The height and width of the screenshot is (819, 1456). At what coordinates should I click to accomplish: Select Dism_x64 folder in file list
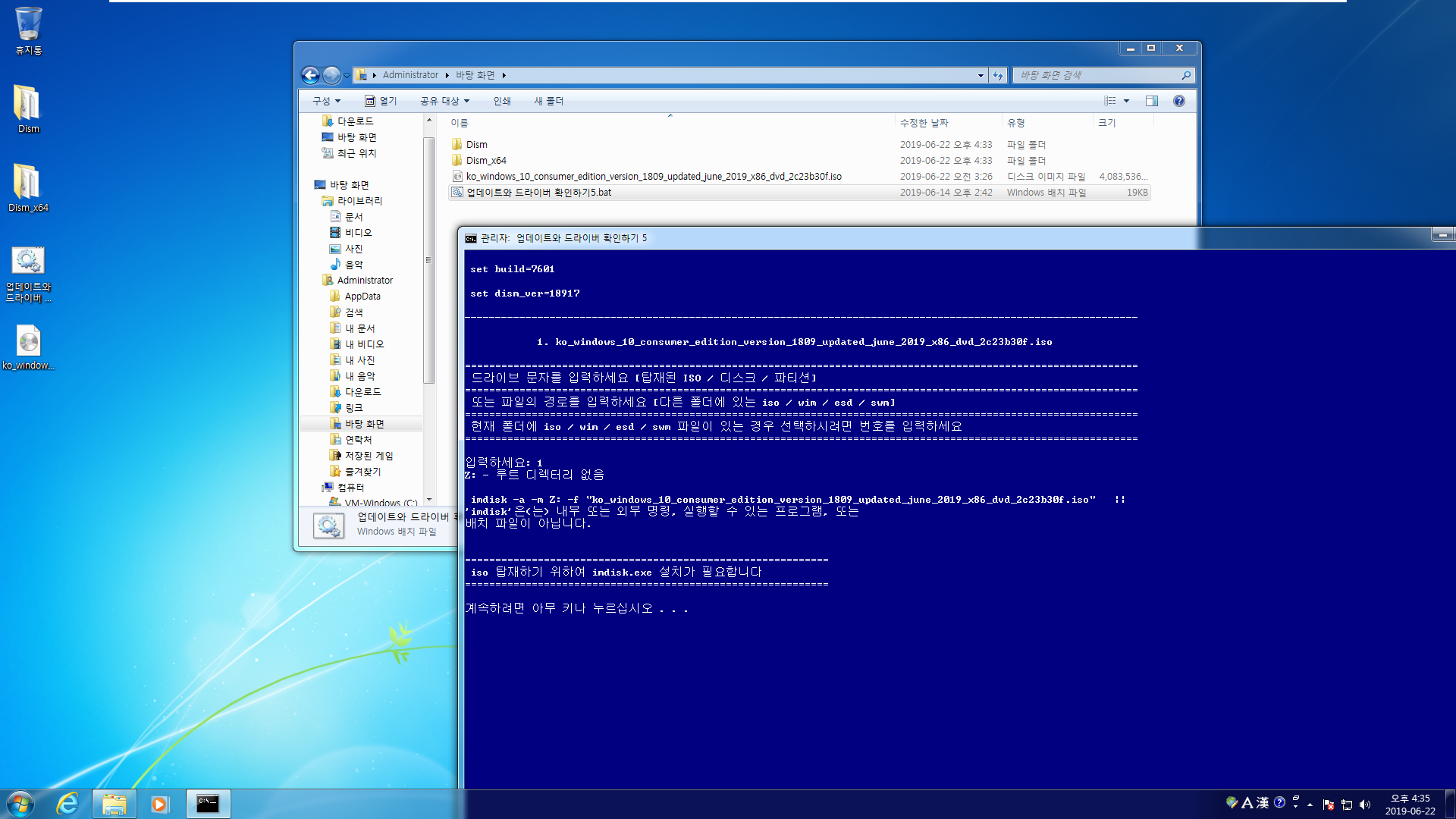pyautogui.click(x=799, y=161)
